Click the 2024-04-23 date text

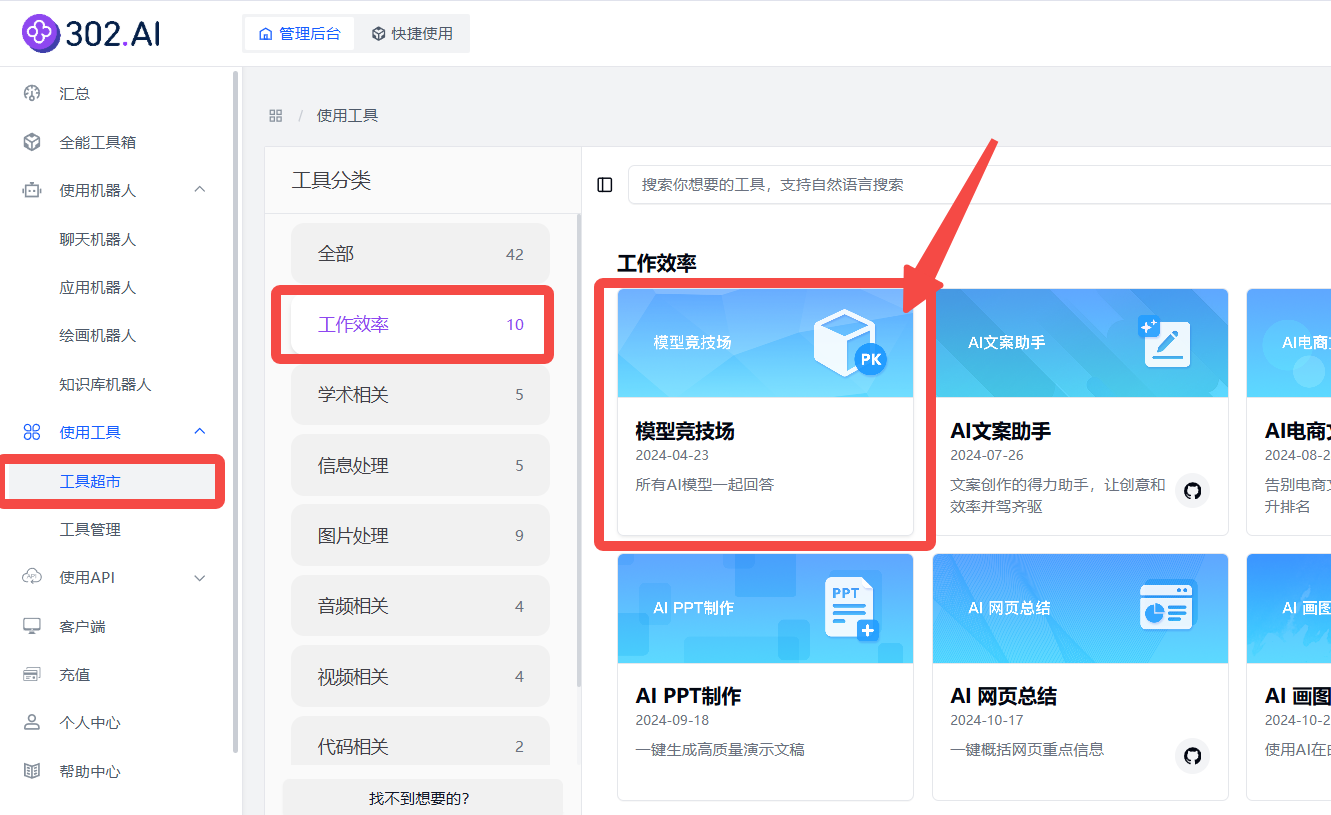[672, 455]
